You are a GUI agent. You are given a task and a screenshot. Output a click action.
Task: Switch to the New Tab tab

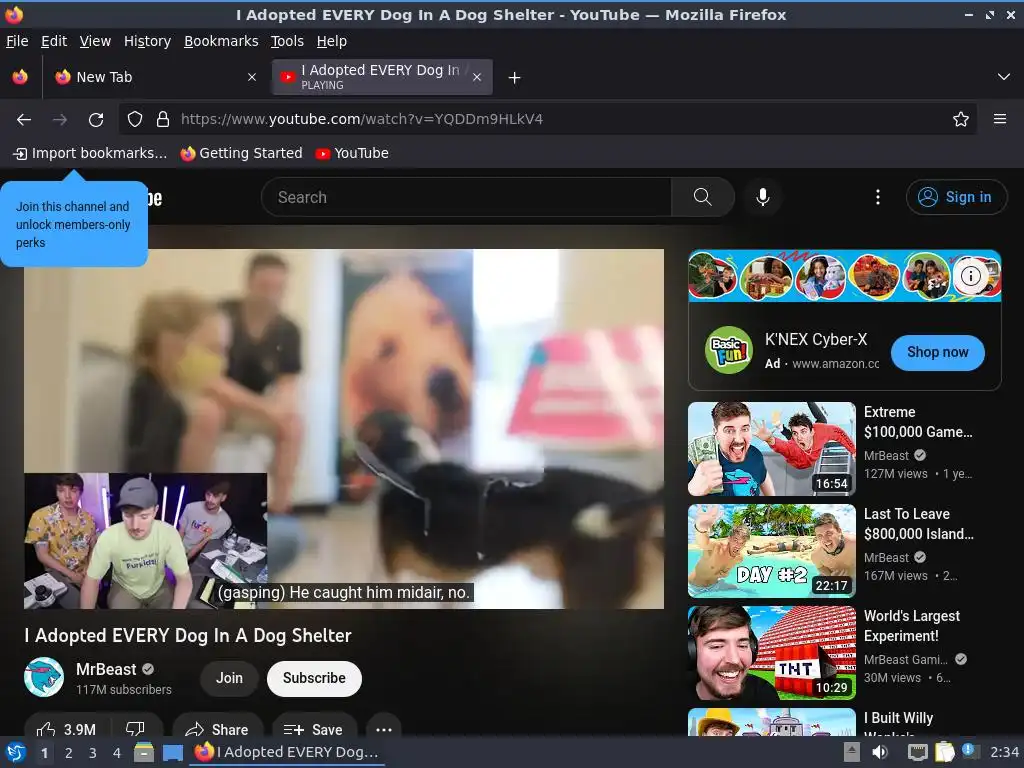(154, 77)
